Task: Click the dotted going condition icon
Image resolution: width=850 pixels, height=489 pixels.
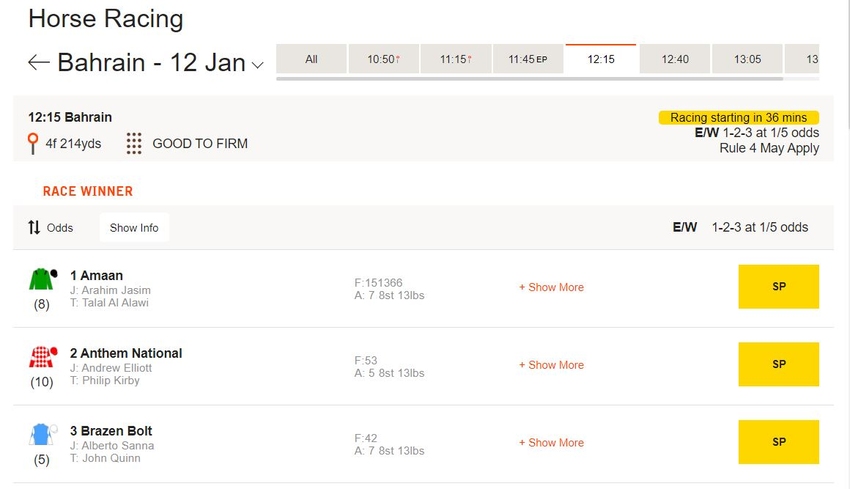Action: click(x=134, y=144)
